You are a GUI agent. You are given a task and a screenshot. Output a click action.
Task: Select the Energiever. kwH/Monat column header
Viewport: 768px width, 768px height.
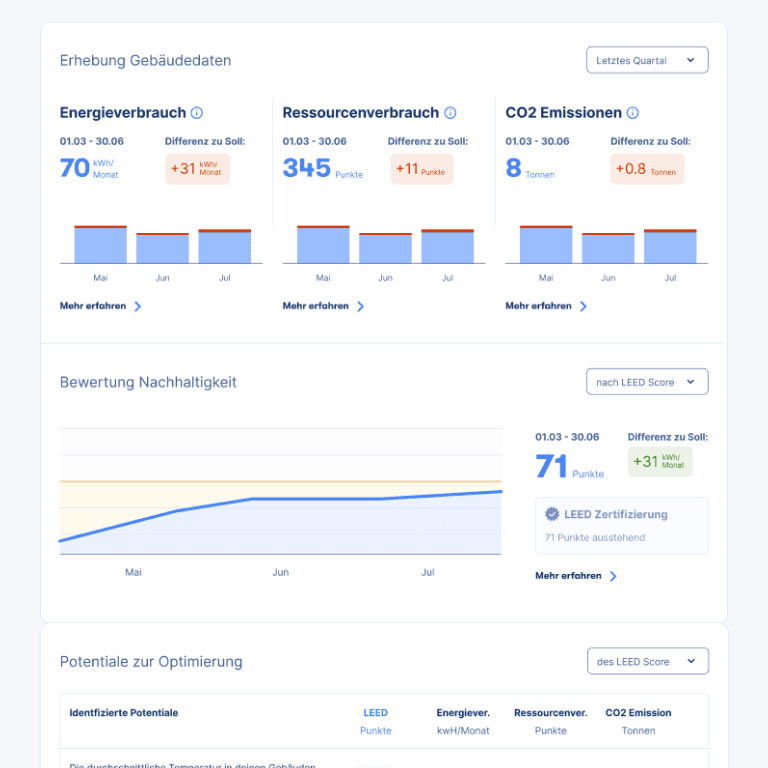(x=463, y=721)
